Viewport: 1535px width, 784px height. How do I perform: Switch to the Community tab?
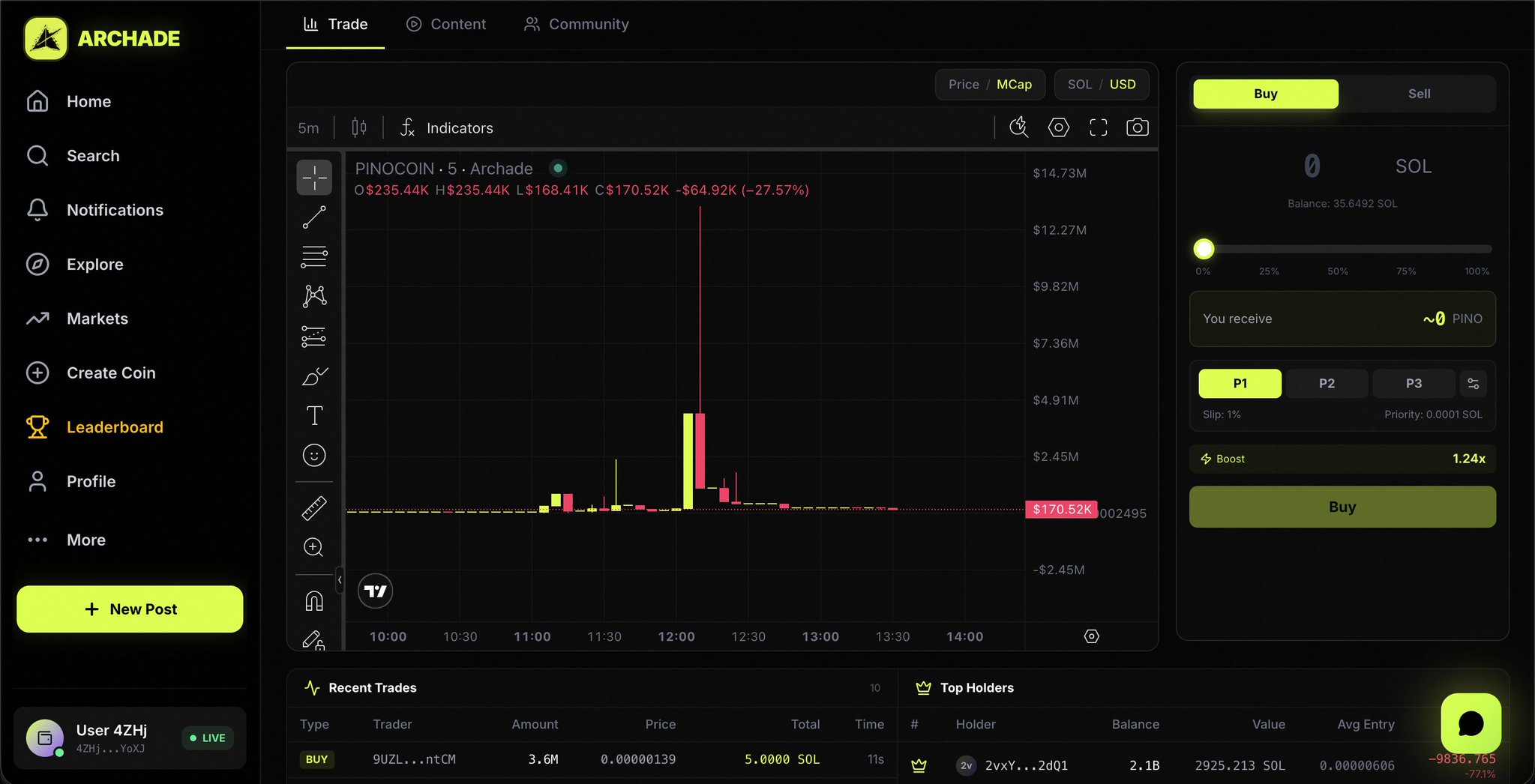point(576,24)
